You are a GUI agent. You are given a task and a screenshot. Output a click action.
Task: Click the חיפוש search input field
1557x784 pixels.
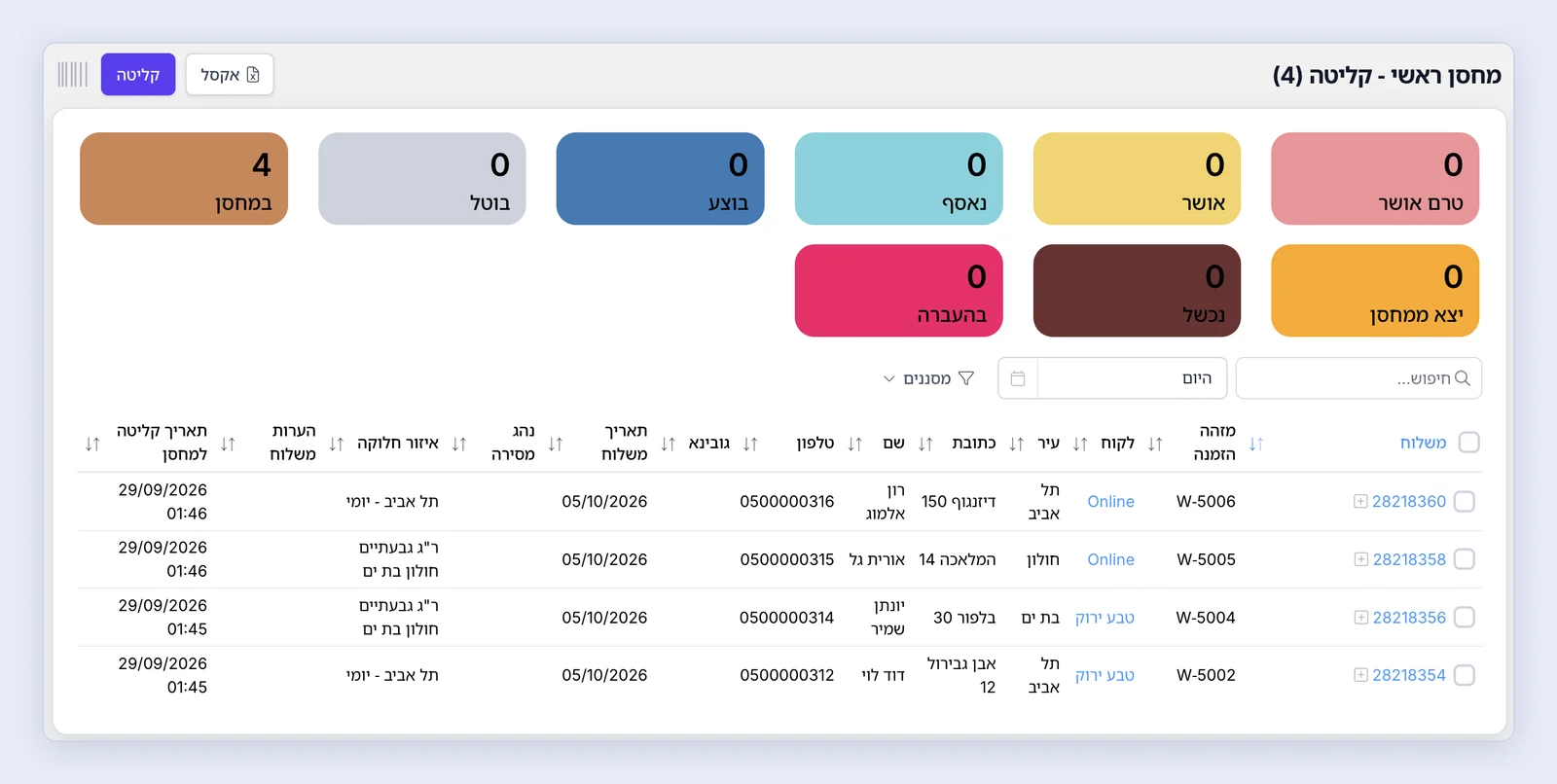(x=1358, y=378)
